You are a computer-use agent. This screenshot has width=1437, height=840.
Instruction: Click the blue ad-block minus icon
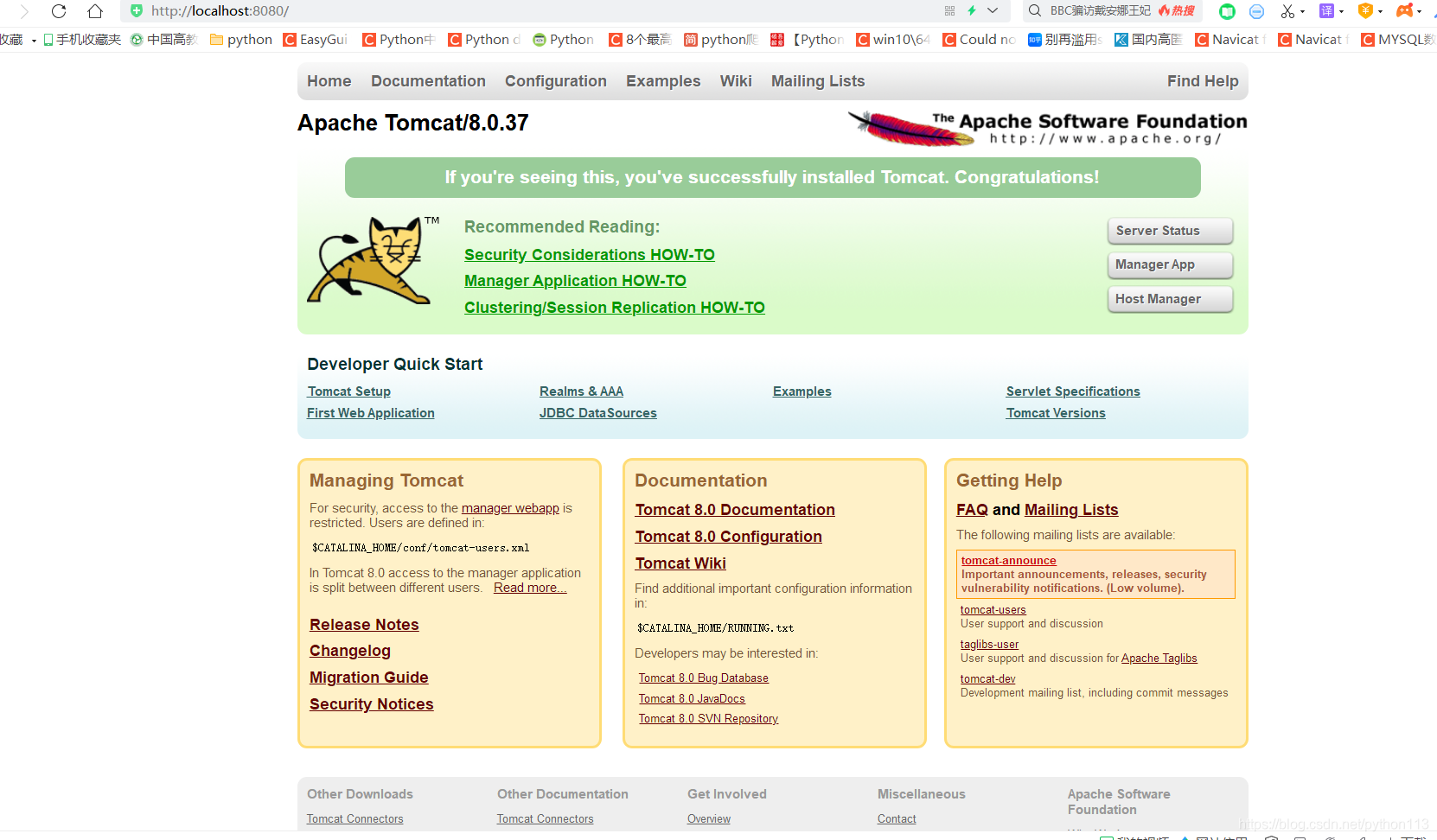[1257, 11]
